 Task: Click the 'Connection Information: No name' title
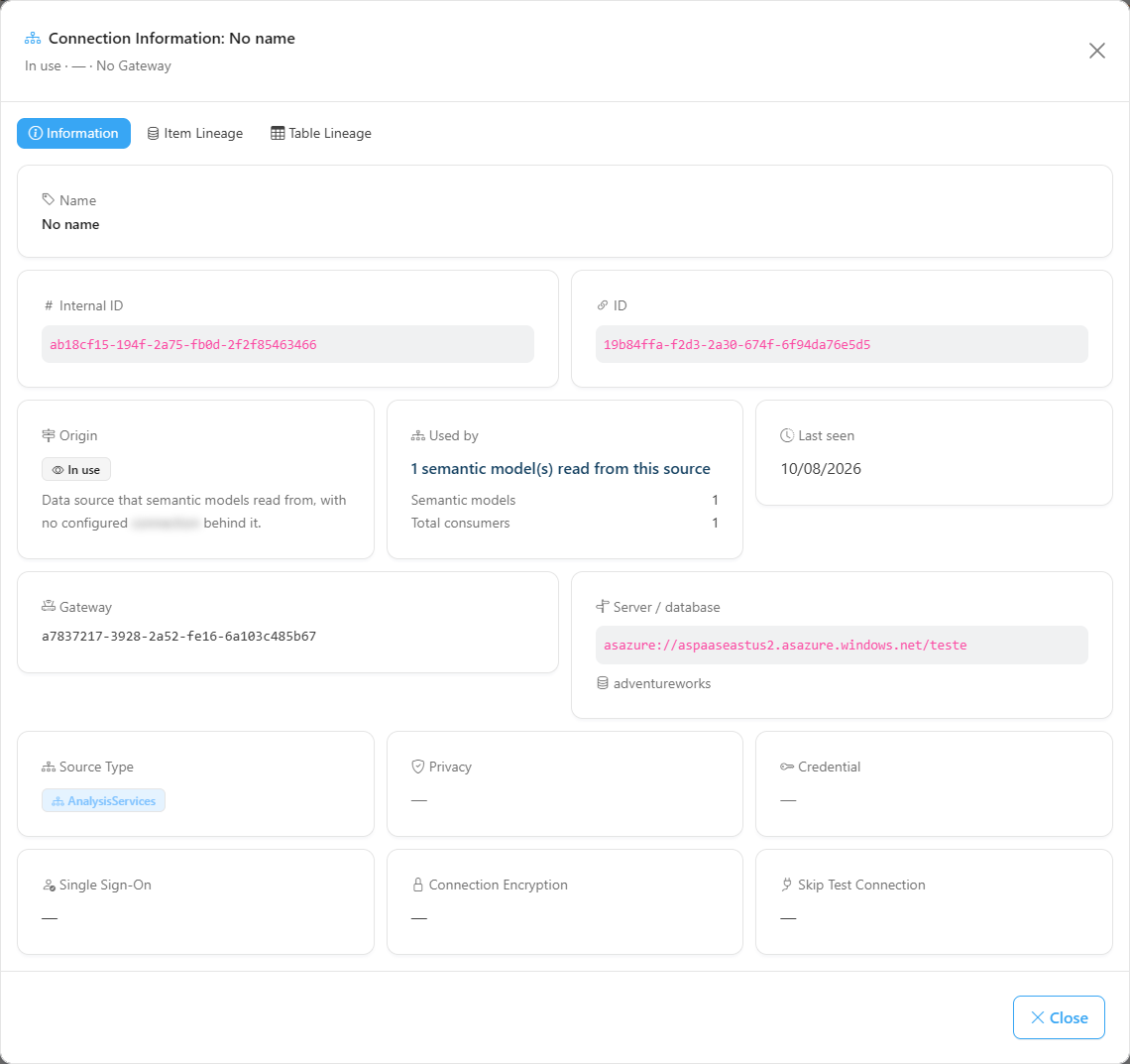[171, 39]
